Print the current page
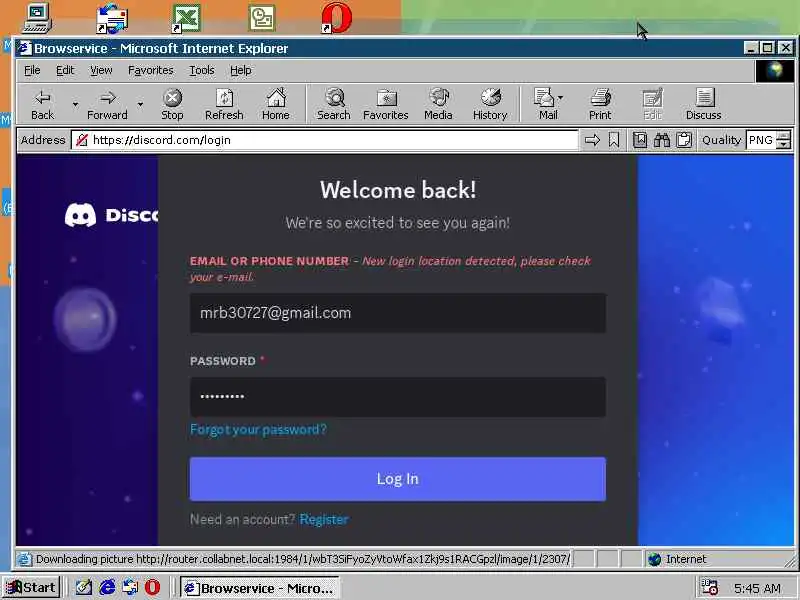Image resolution: width=800 pixels, height=600 pixels. coord(601,105)
